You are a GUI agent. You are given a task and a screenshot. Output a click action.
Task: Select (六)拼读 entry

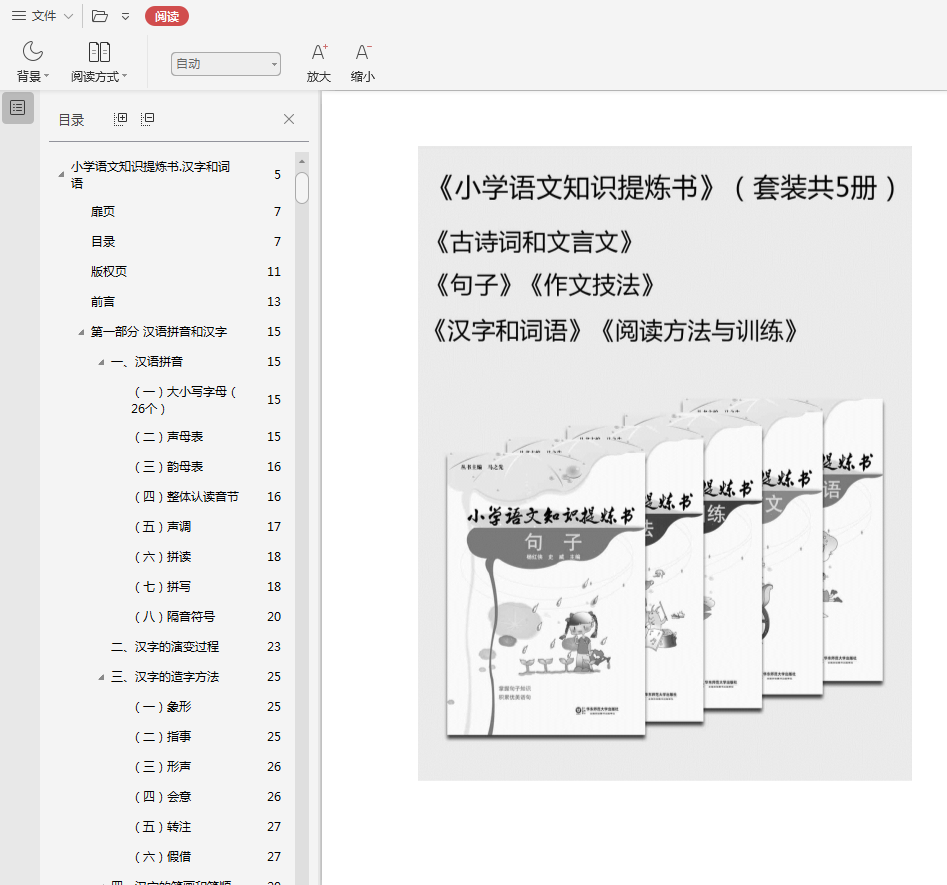pos(162,557)
